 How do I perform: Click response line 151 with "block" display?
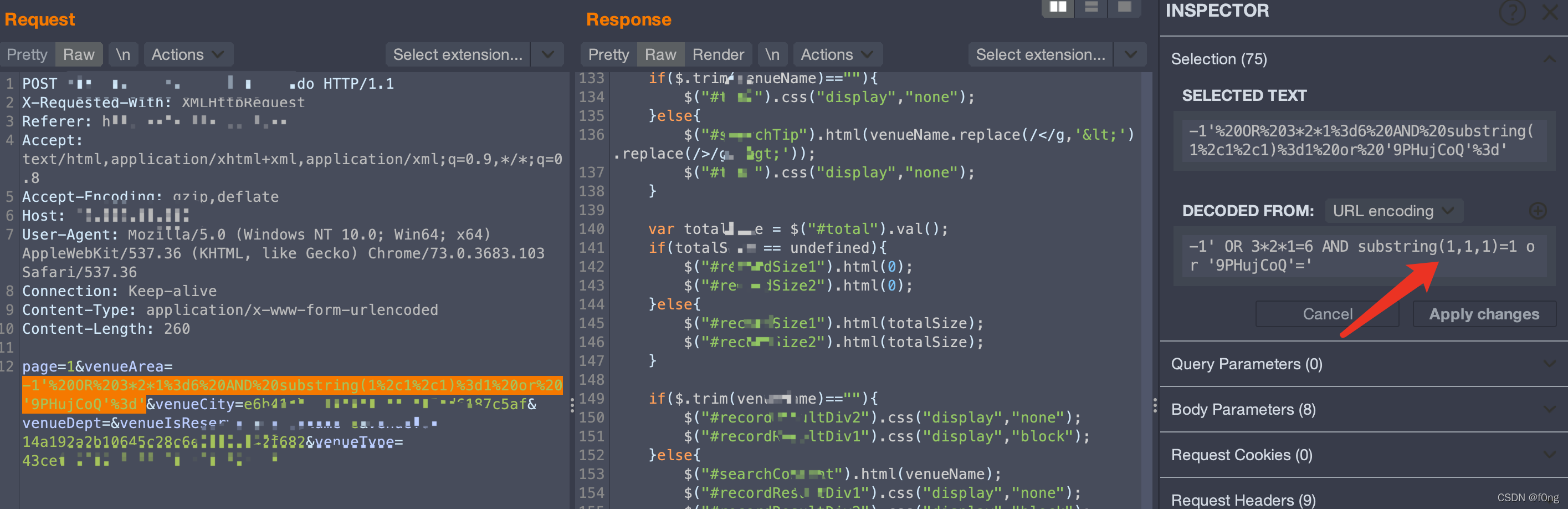(887, 436)
